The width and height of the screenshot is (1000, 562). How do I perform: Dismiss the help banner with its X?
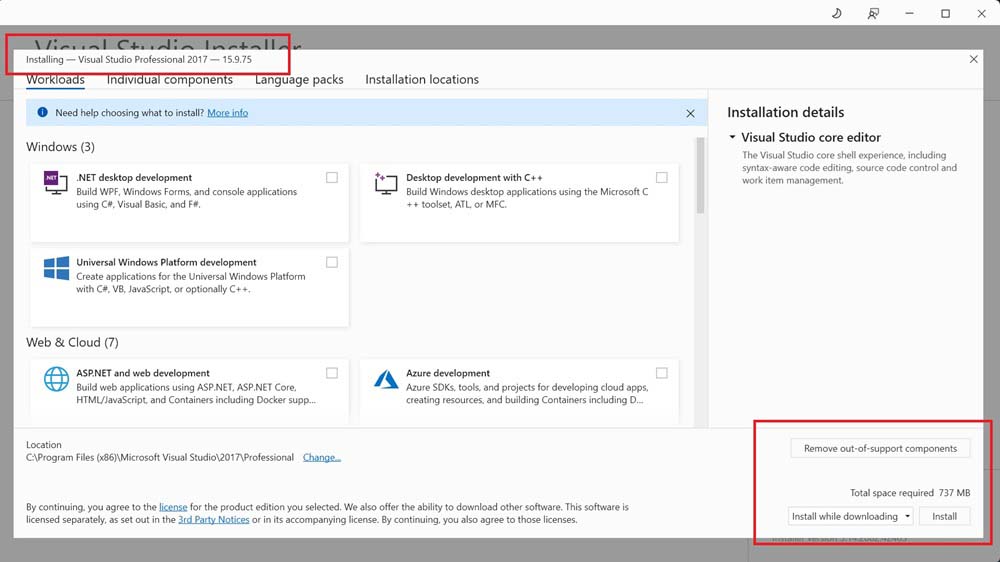(x=690, y=114)
